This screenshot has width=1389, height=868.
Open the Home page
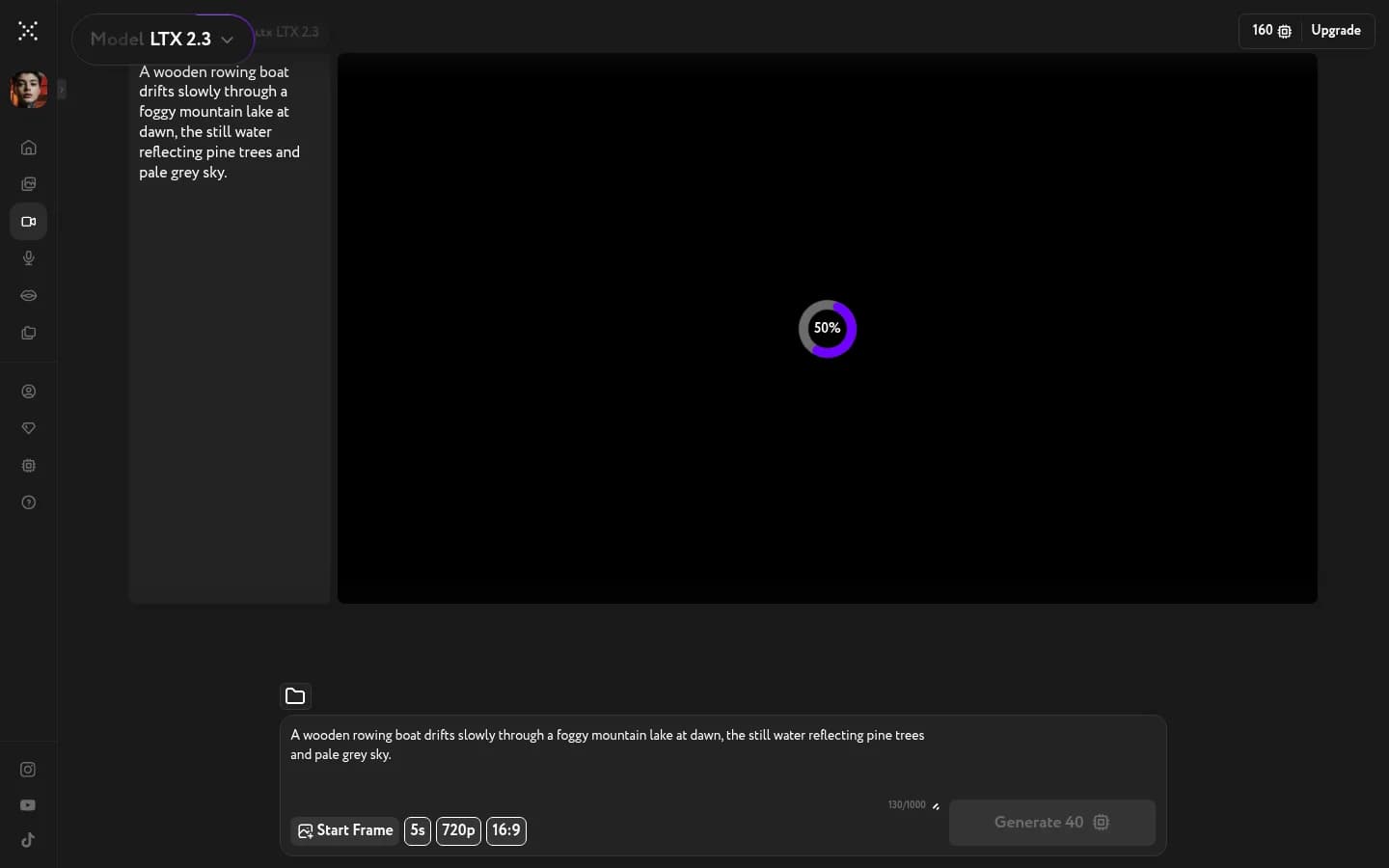(x=28, y=148)
